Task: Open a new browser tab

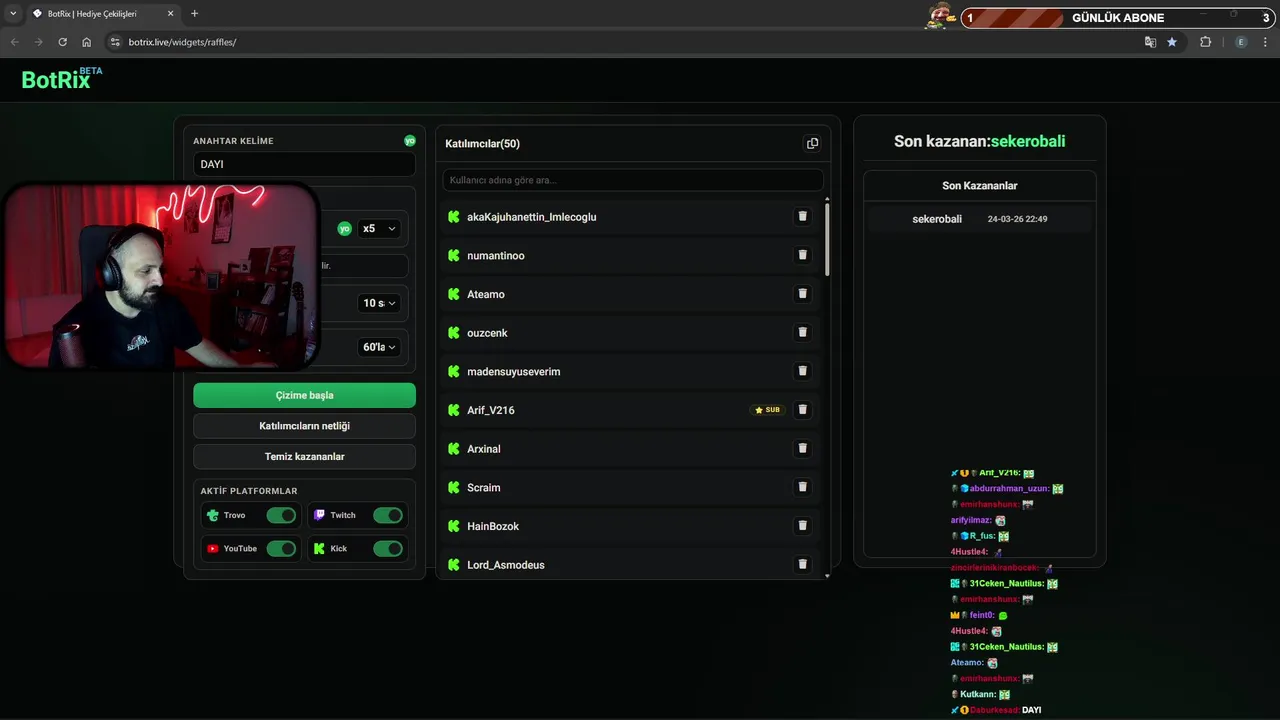Action: tap(194, 14)
